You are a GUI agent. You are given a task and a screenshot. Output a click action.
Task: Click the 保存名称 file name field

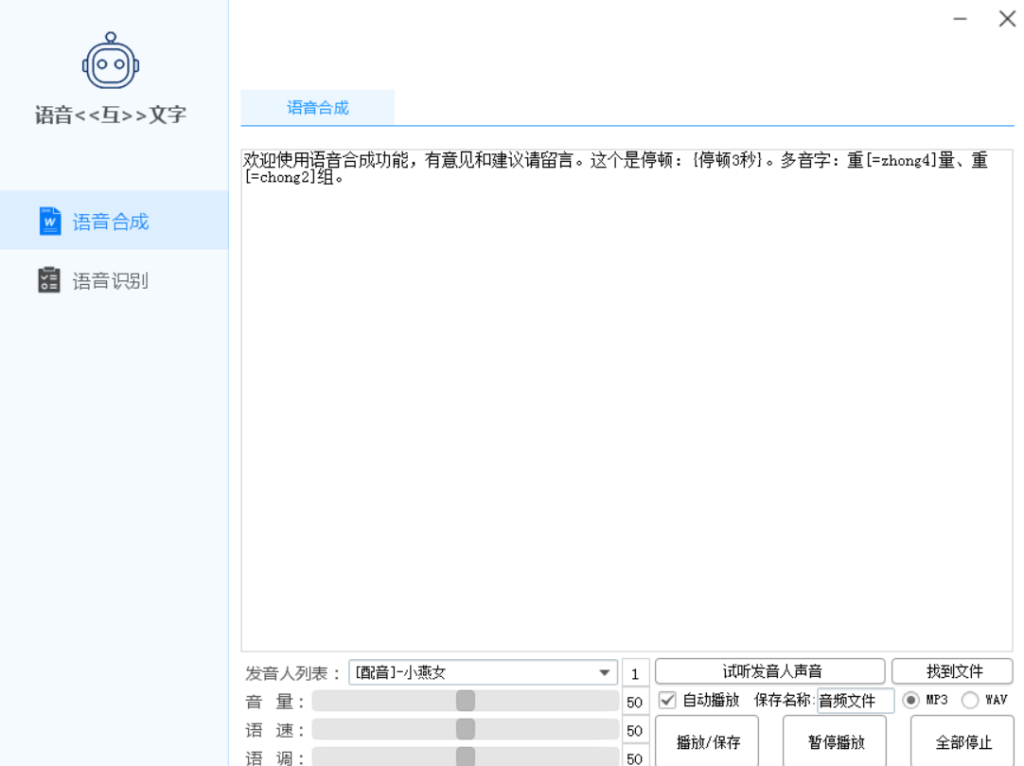[x=855, y=701]
